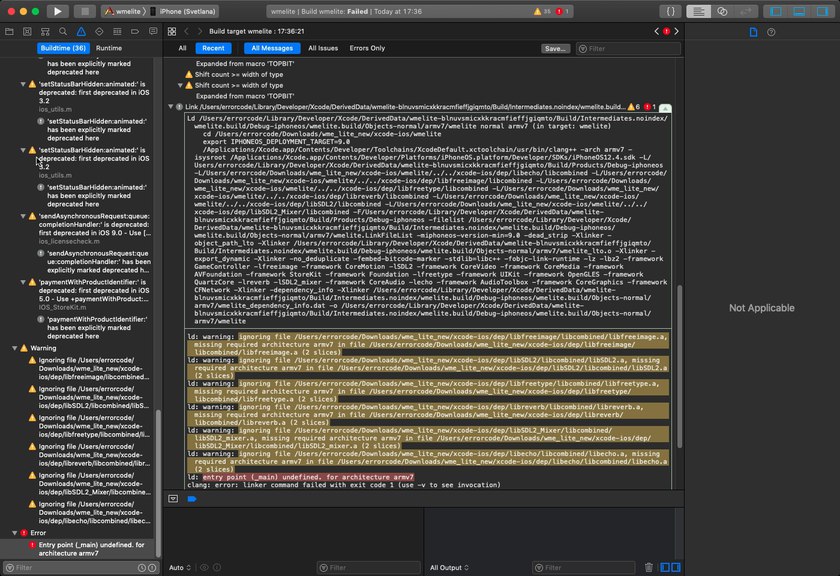Viewport: 840px width, 576px height.
Task: Collapse the sendAsynchronousRequest deprecation warning
Action: tap(23, 216)
